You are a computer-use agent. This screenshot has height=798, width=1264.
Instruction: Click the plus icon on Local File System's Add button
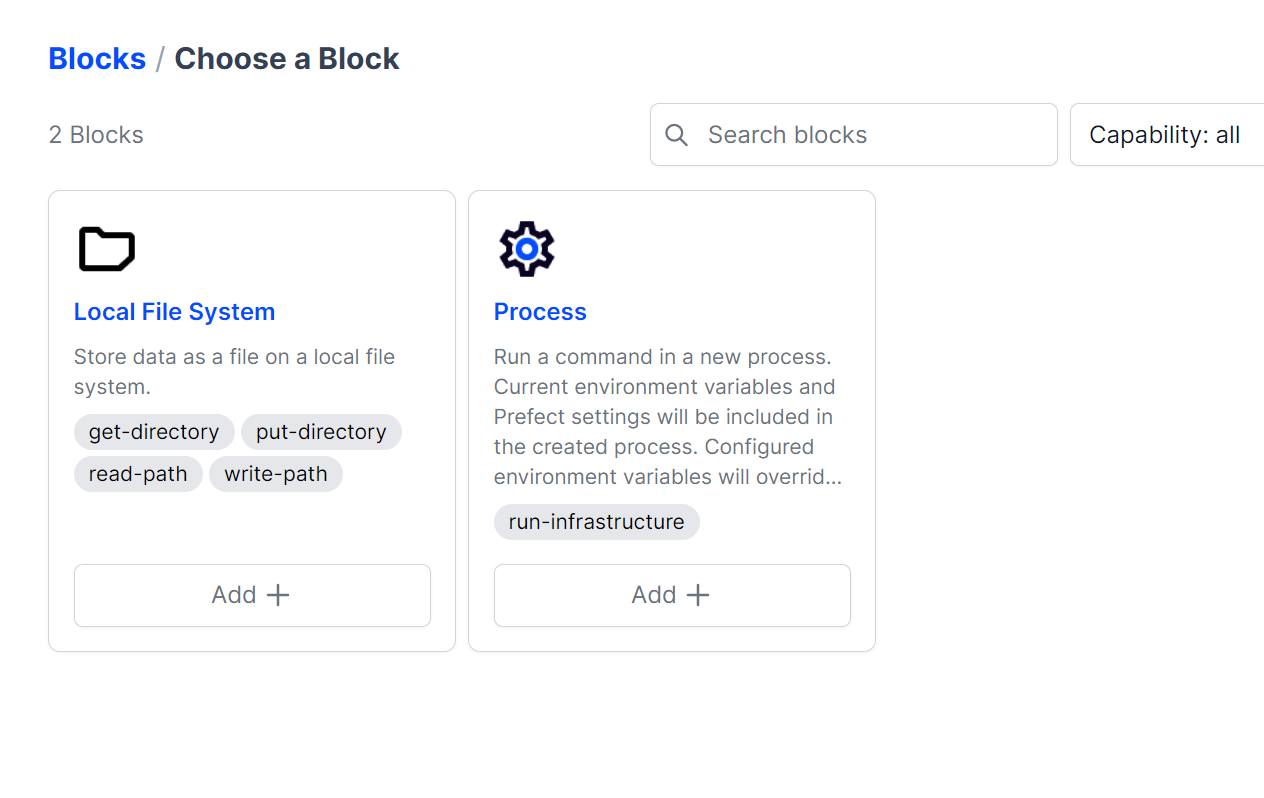(x=278, y=594)
